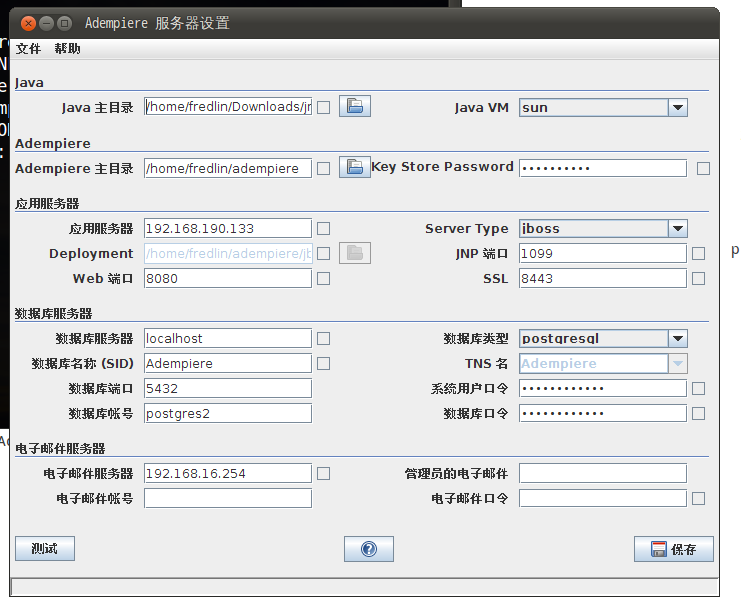Toggle checkbox next to Deployment field

point(324,254)
